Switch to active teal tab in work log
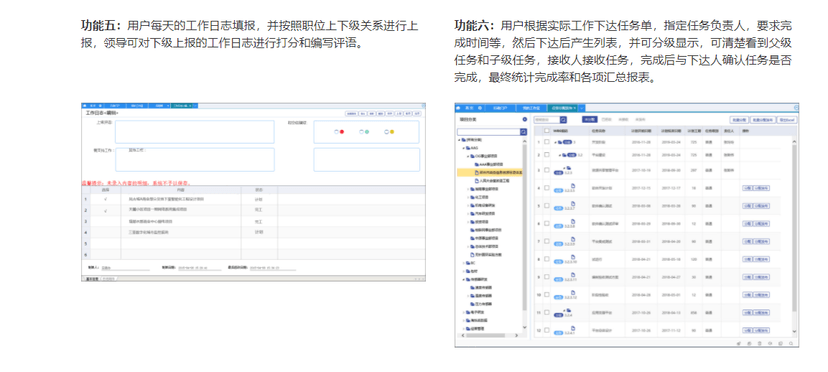 tap(181, 106)
